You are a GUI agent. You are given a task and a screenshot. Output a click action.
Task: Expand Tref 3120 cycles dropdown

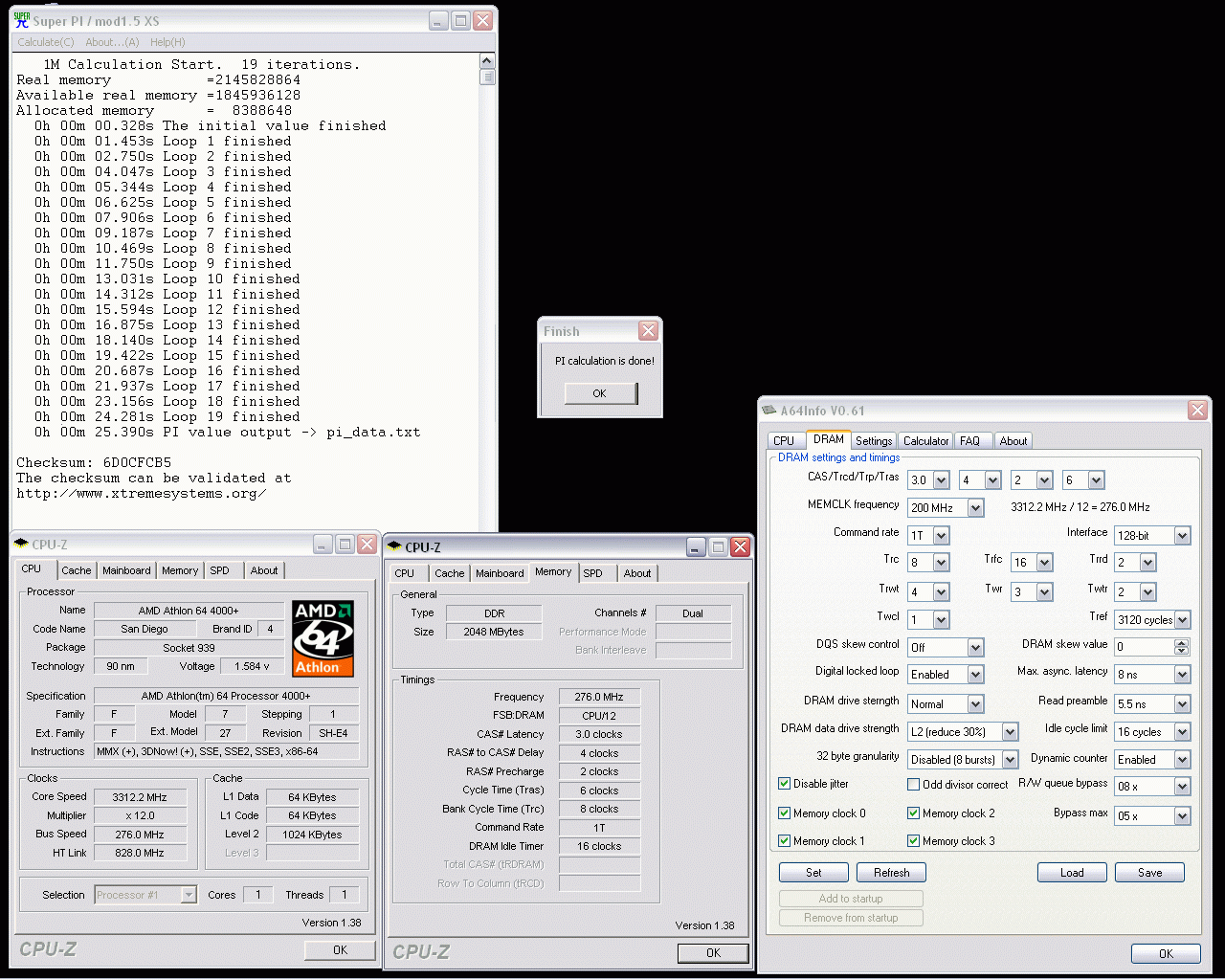tap(1182, 620)
